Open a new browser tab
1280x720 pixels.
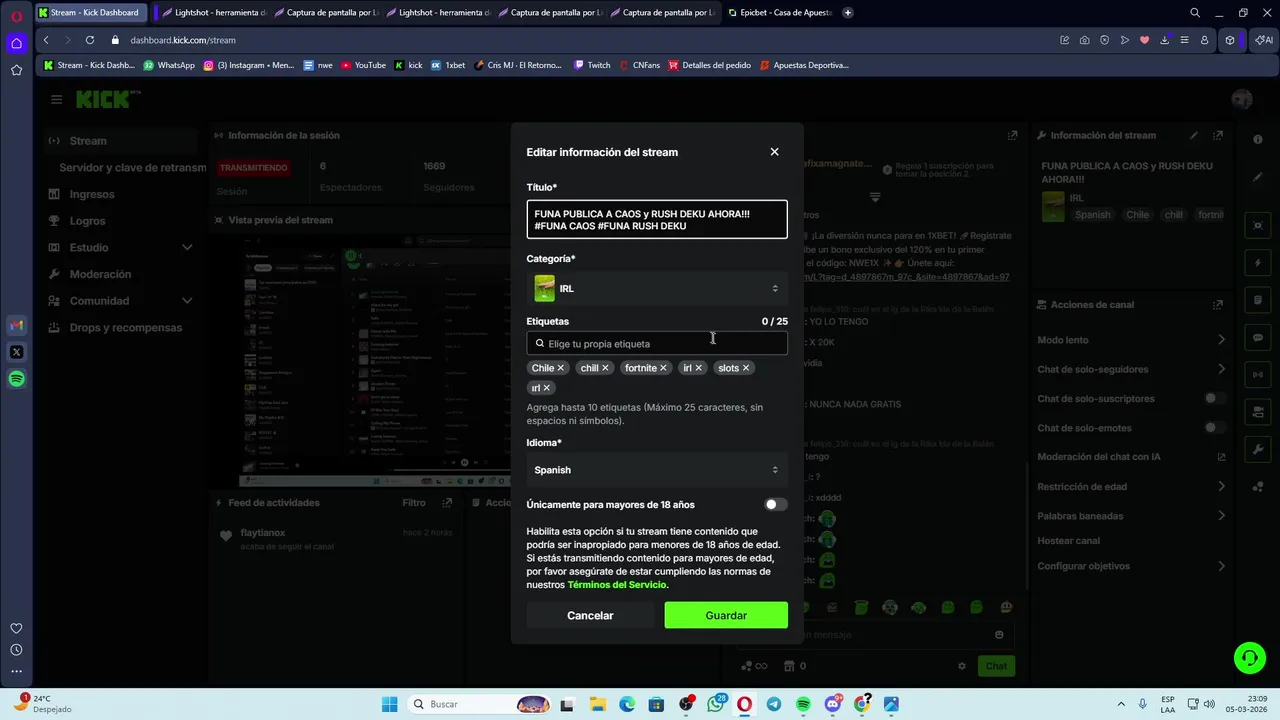pos(848,13)
